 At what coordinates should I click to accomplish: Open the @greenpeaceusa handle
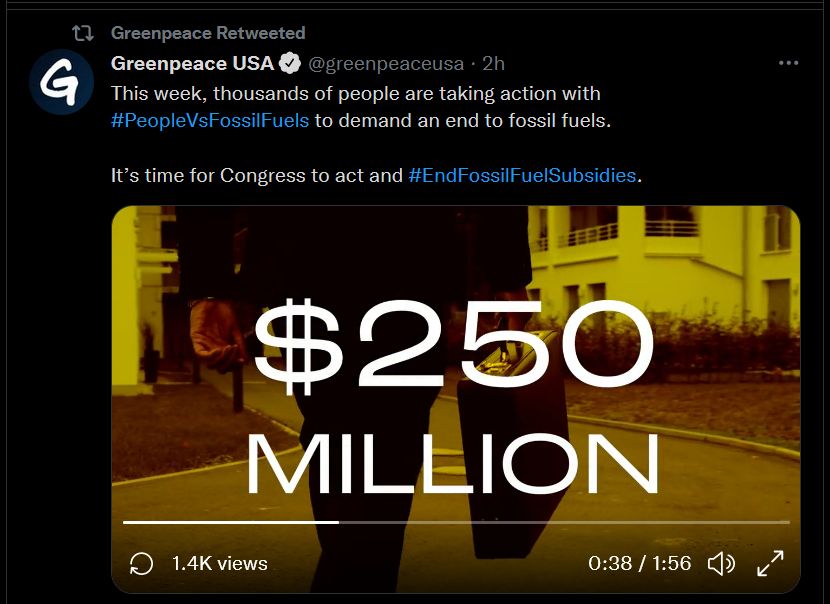tap(385, 63)
